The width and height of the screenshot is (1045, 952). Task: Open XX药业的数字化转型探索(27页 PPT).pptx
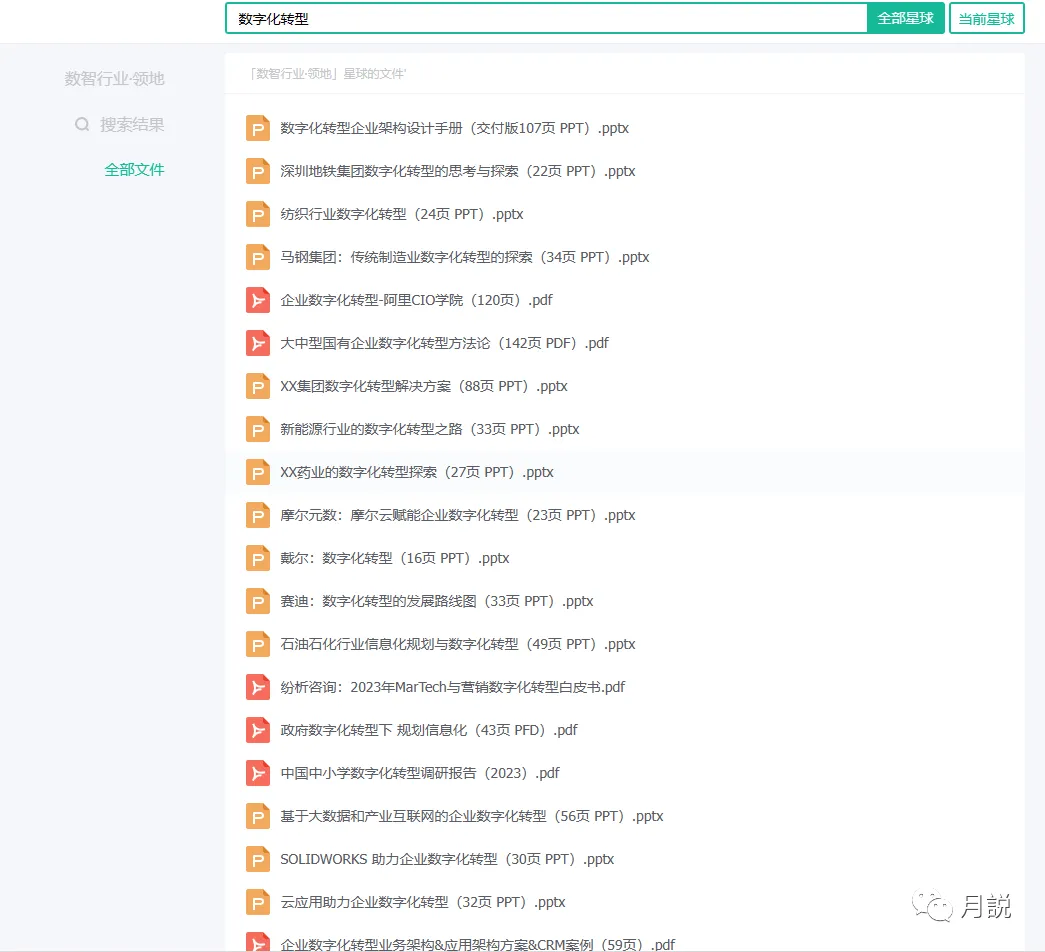[x=417, y=472]
